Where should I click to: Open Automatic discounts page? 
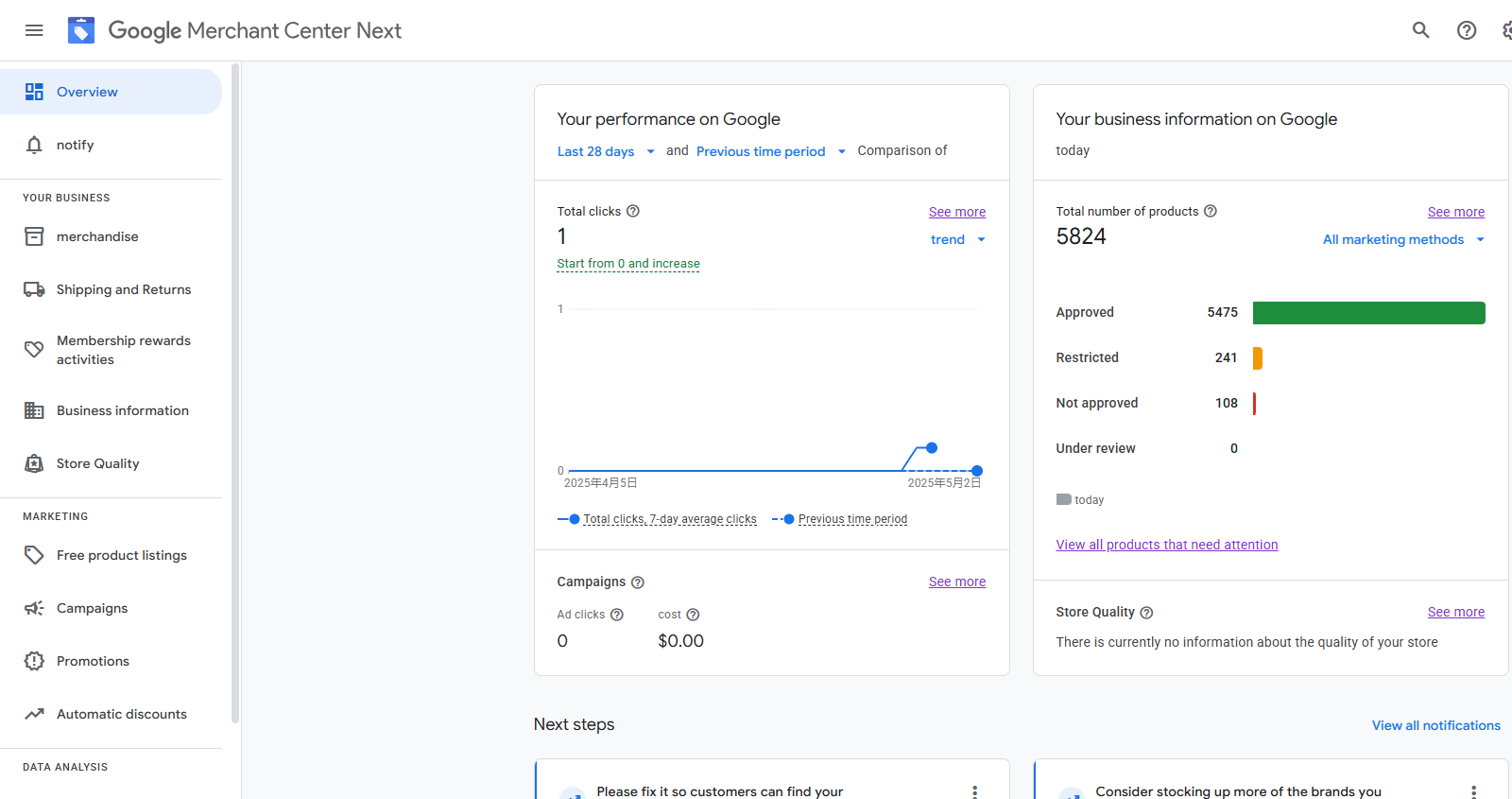tap(111, 714)
